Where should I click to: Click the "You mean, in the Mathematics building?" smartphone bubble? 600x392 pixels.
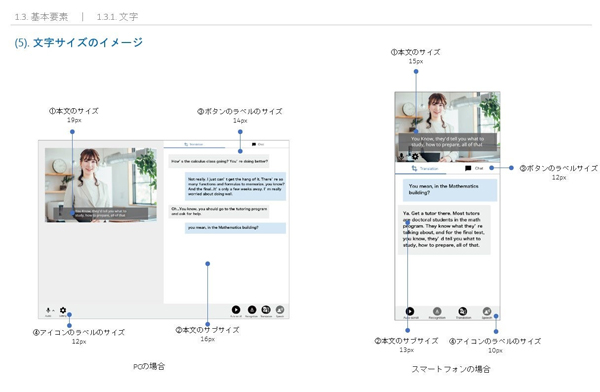[x=450, y=189]
